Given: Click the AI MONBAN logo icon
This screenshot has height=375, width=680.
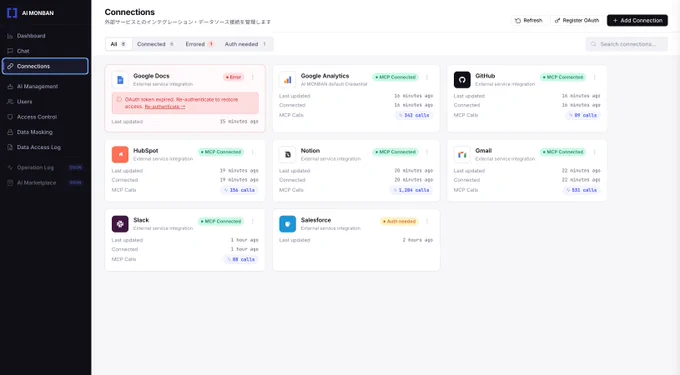Looking at the screenshot, I should pyautogui.click(x=12, y=13).
